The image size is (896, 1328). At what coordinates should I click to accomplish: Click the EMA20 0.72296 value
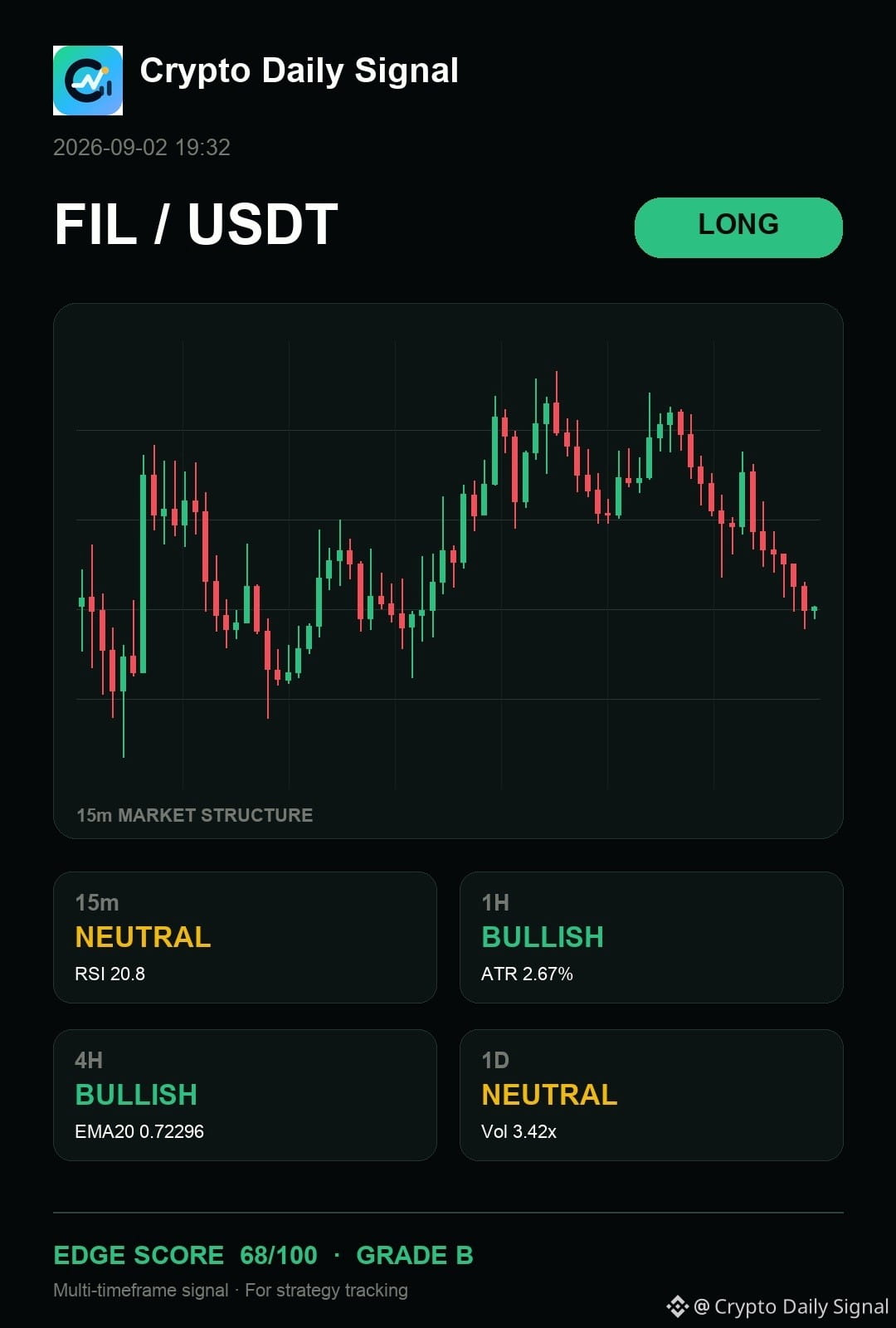pos(139,1131)
